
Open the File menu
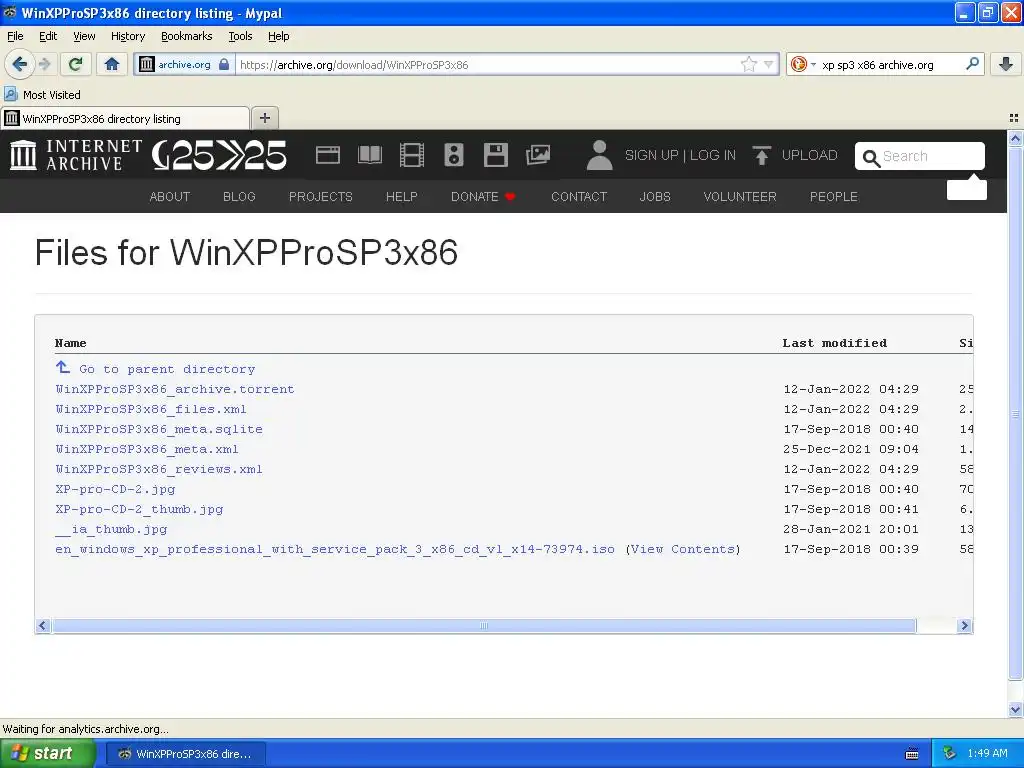pyautogui.click(x=15, y=36)
